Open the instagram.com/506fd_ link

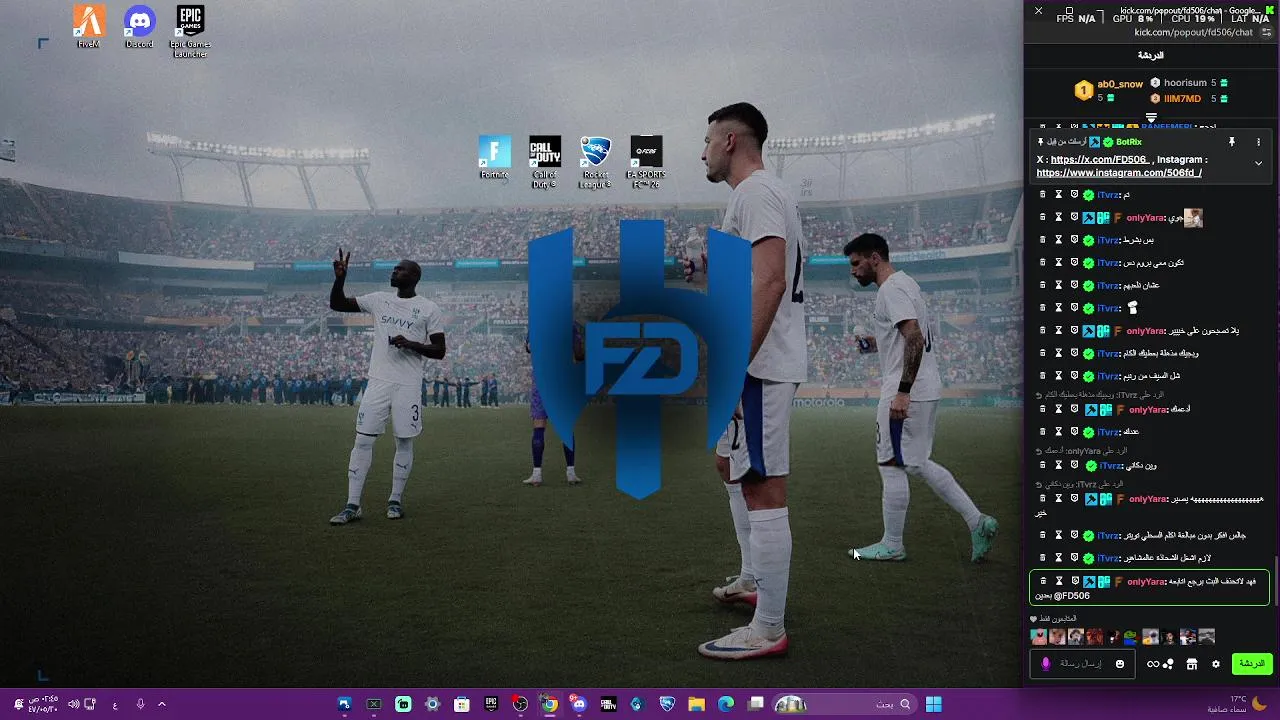pyautogui.click(x=1119, y=173)
